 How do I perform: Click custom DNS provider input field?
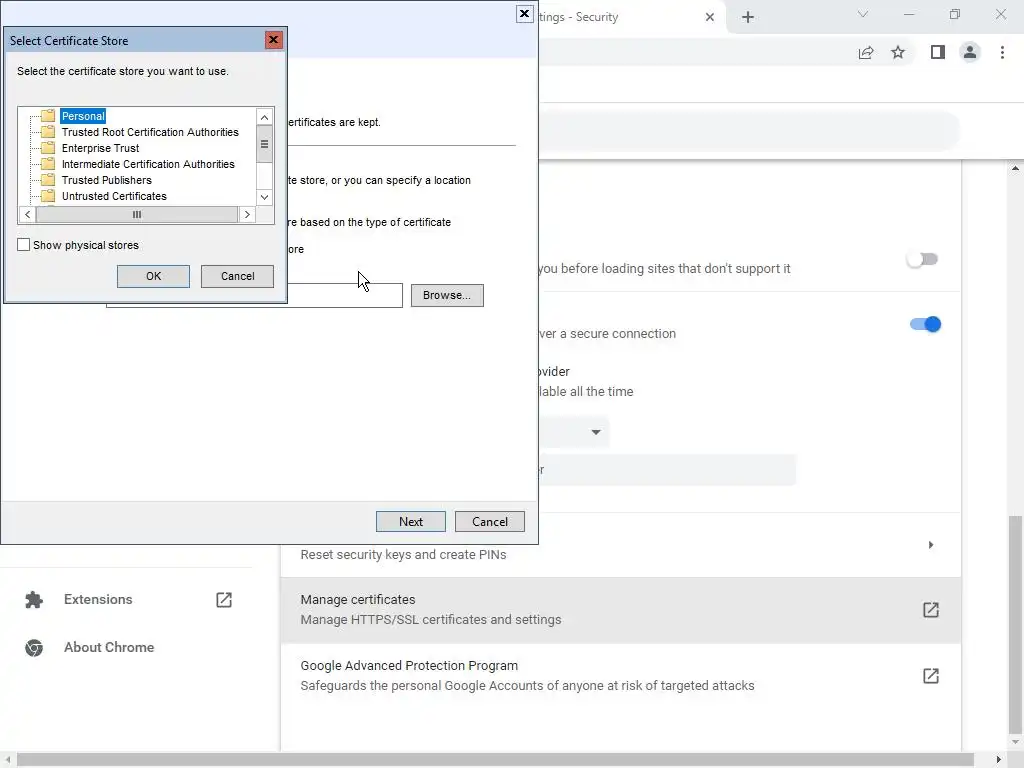click(x=667, y=470)
